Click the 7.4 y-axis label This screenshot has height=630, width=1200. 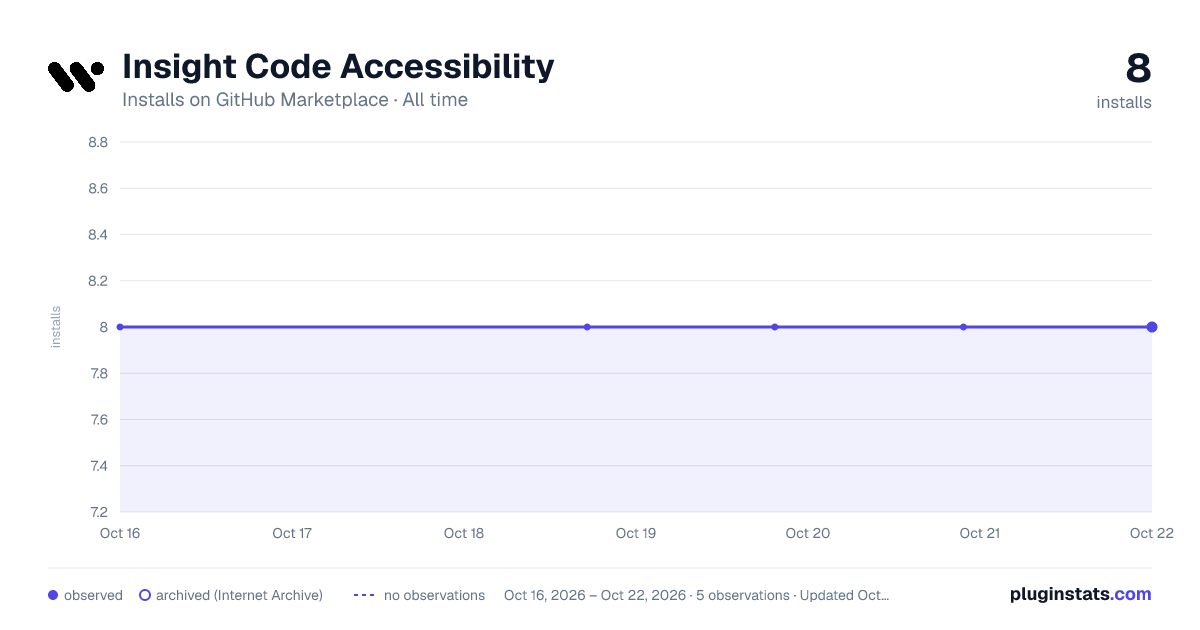pos(98,466)
